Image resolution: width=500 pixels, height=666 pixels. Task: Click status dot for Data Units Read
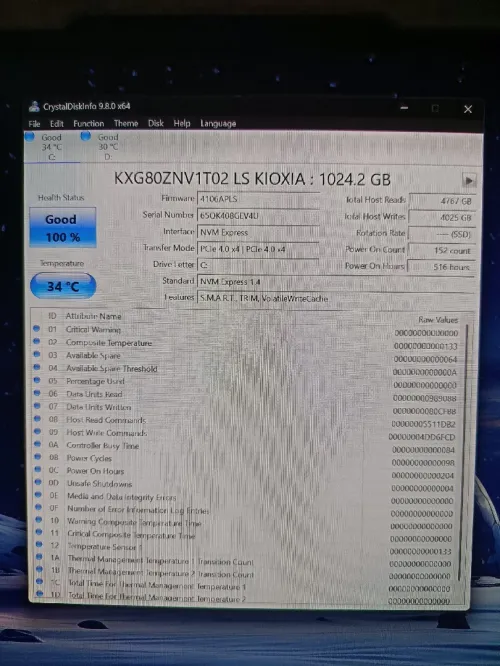[37, 393]
